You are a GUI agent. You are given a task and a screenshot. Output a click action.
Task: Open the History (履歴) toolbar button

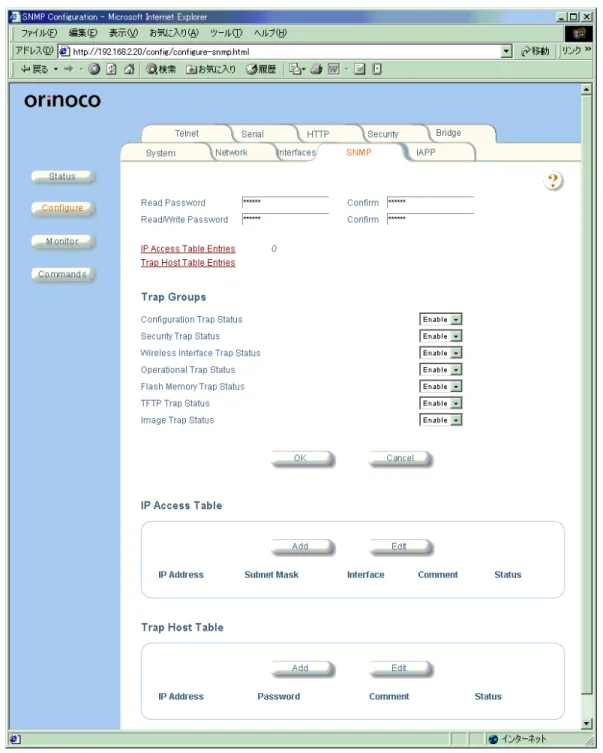(261, 69)
